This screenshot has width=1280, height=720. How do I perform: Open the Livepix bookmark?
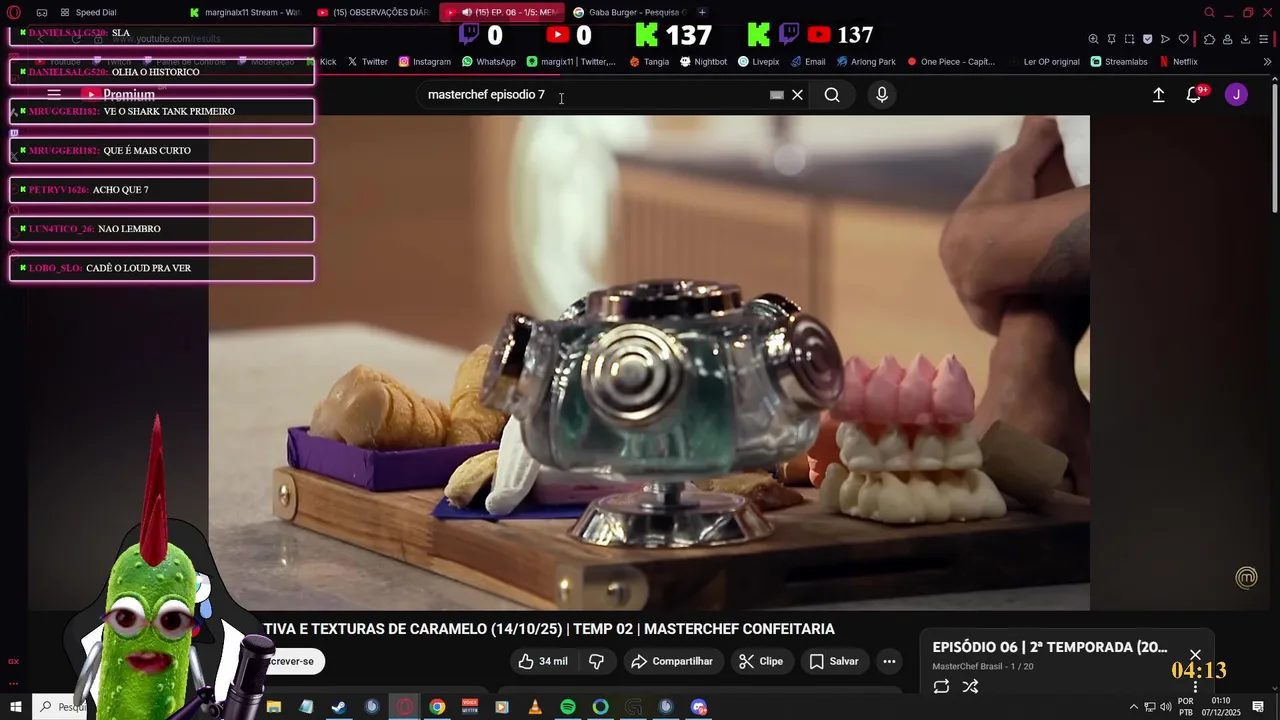tap(758, 62)
